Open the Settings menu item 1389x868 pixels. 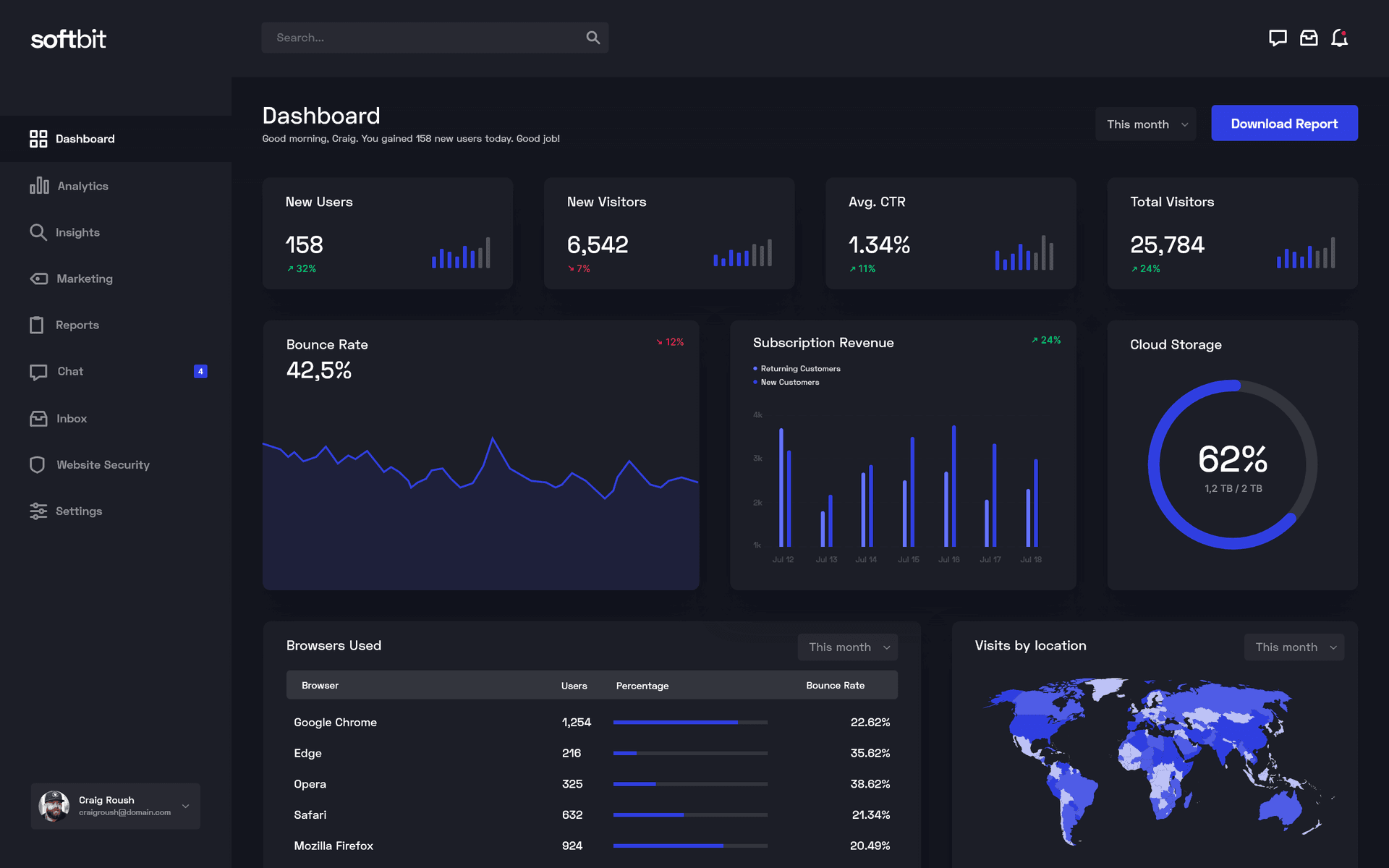tap(78, 511)
